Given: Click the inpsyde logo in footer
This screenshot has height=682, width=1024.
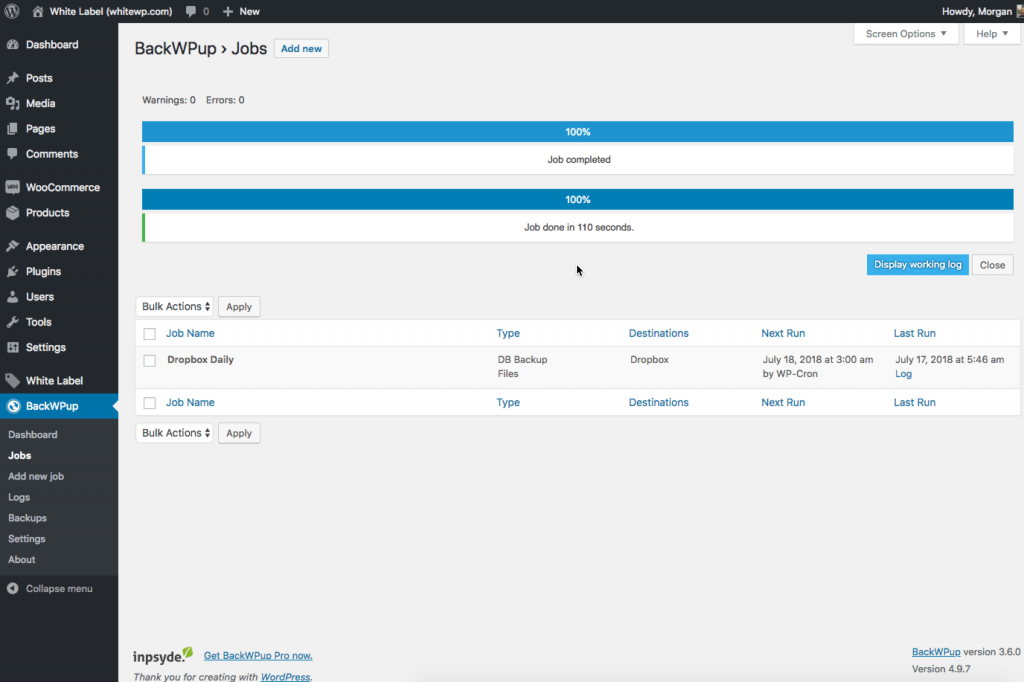Looking at the screenshot, I should click(163, 655).
